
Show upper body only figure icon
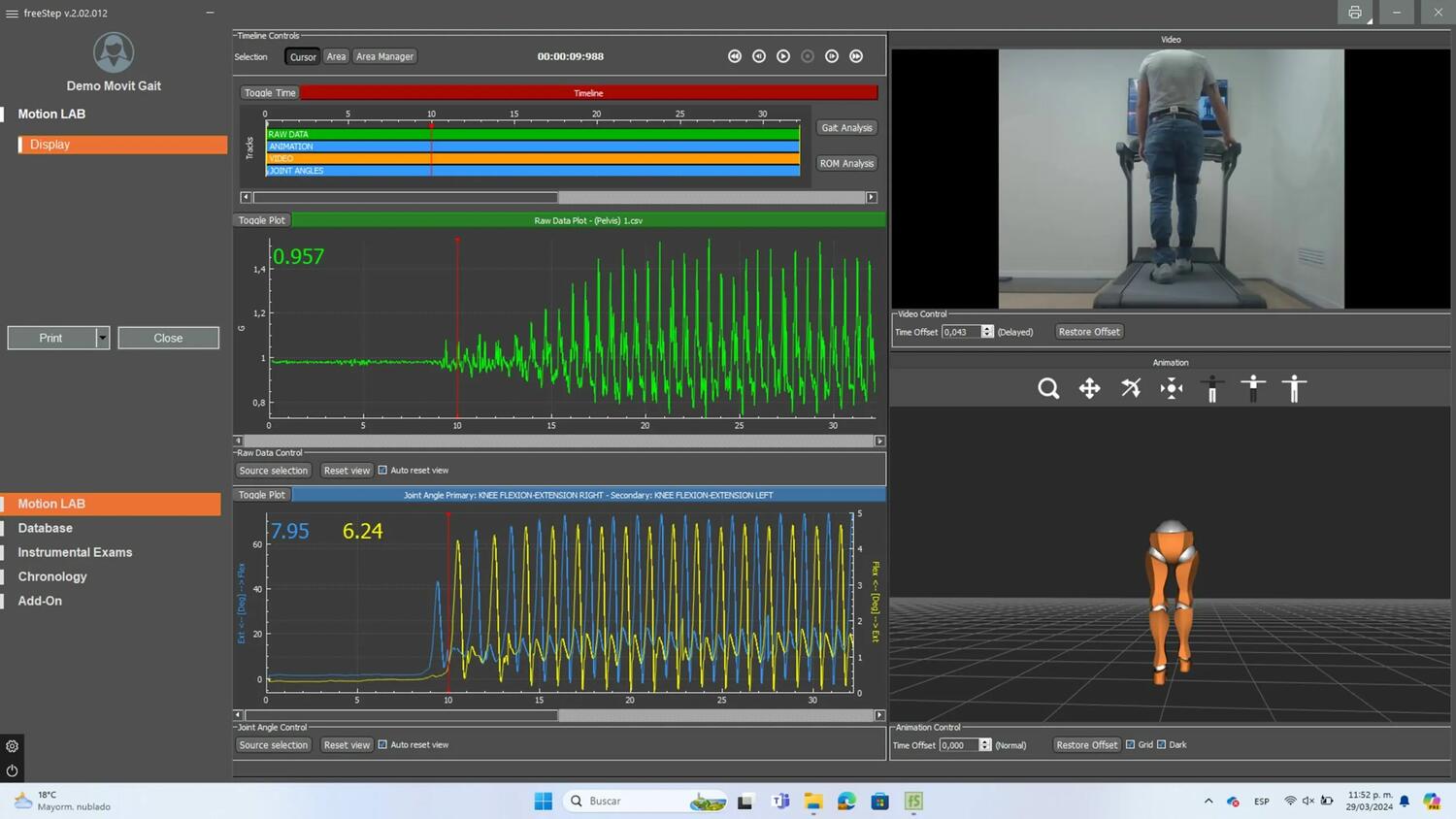pyautogui.click(x=1253, y=389)
